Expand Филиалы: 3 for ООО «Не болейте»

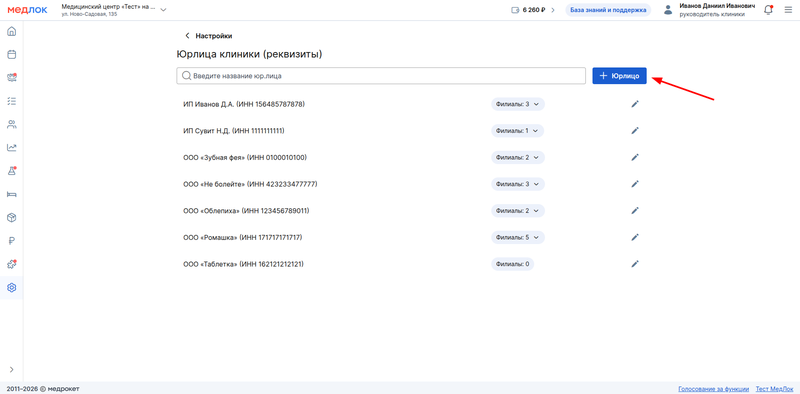(x=518, y=184)
